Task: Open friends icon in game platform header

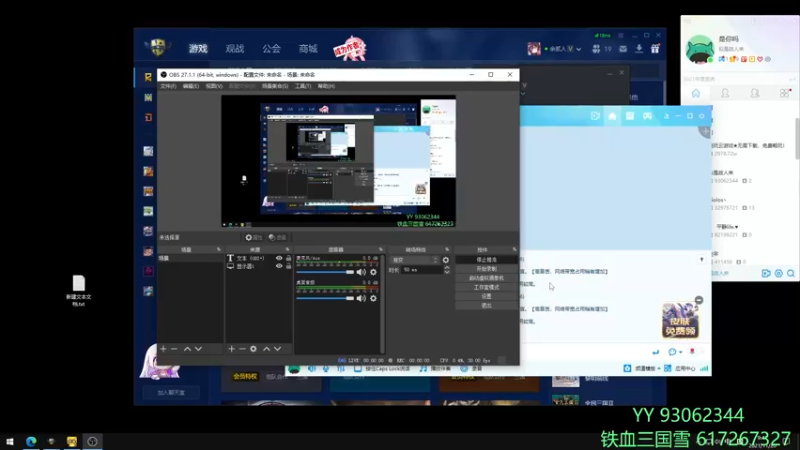Action: [596, 49]
